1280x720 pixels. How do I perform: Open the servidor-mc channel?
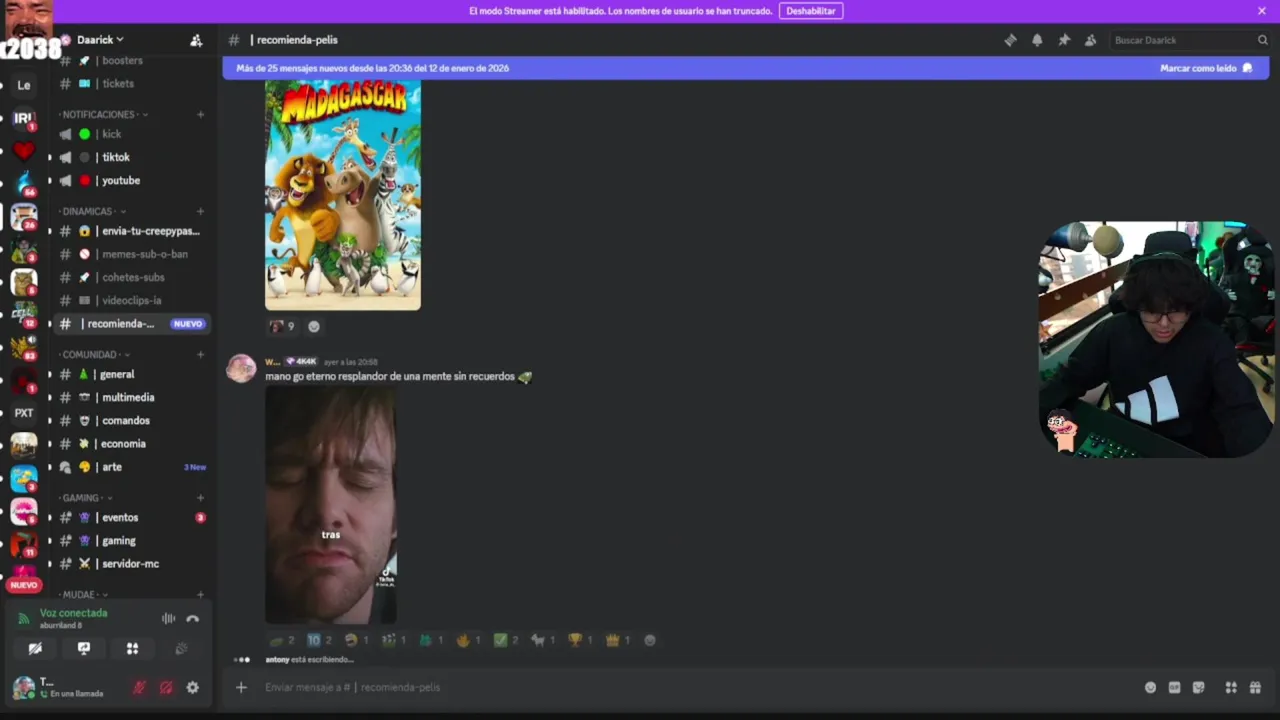coord(132,564)
